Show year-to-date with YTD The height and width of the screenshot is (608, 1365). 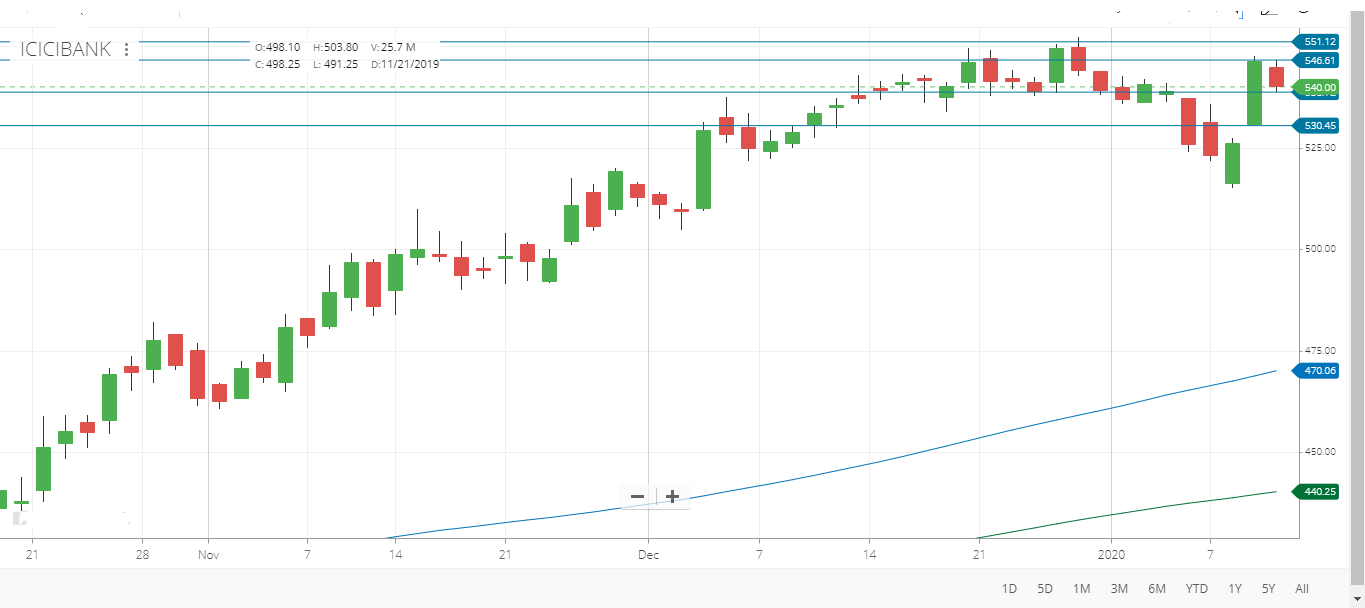[1196, 588]
